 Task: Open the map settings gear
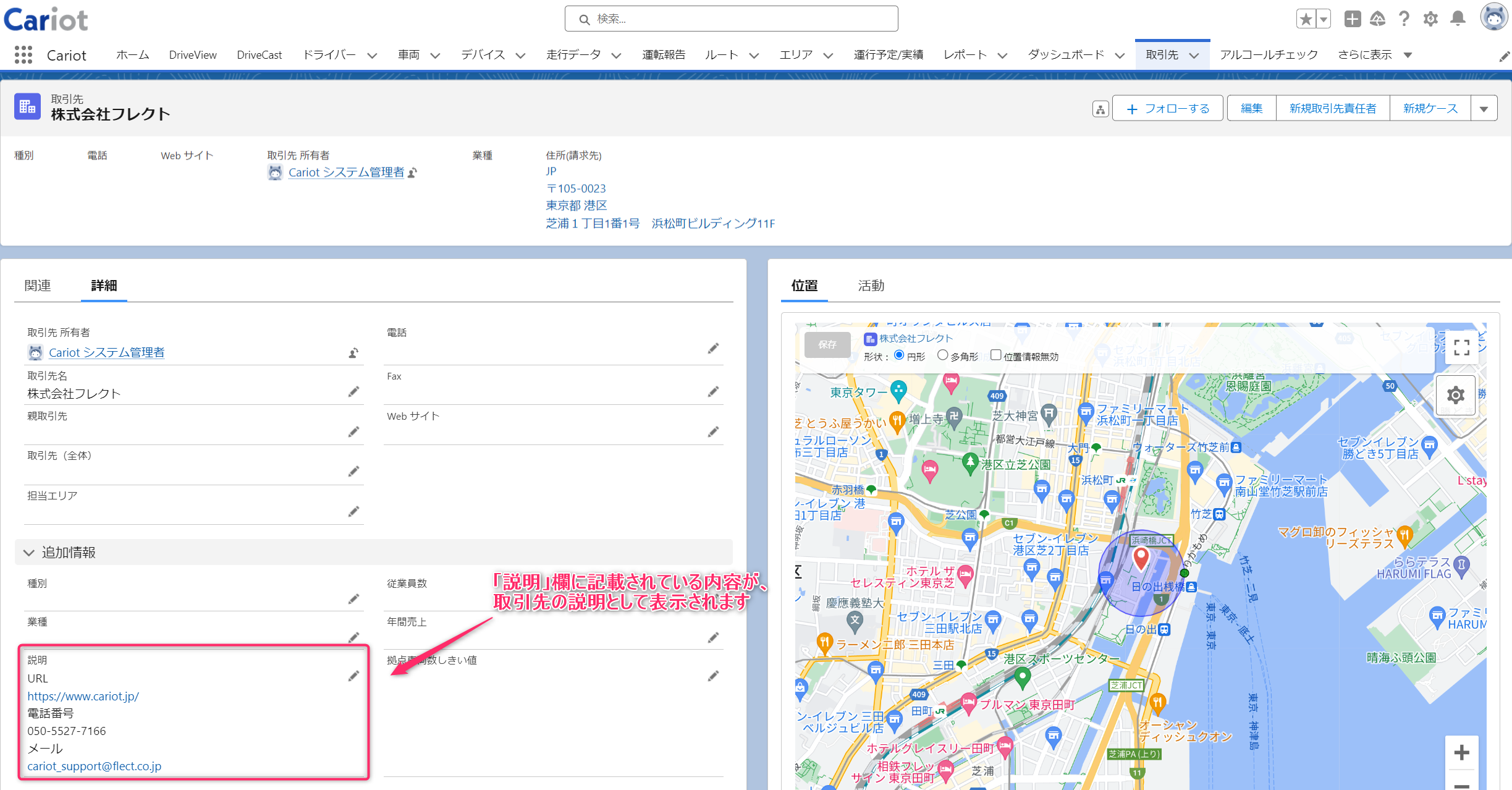1456,395
